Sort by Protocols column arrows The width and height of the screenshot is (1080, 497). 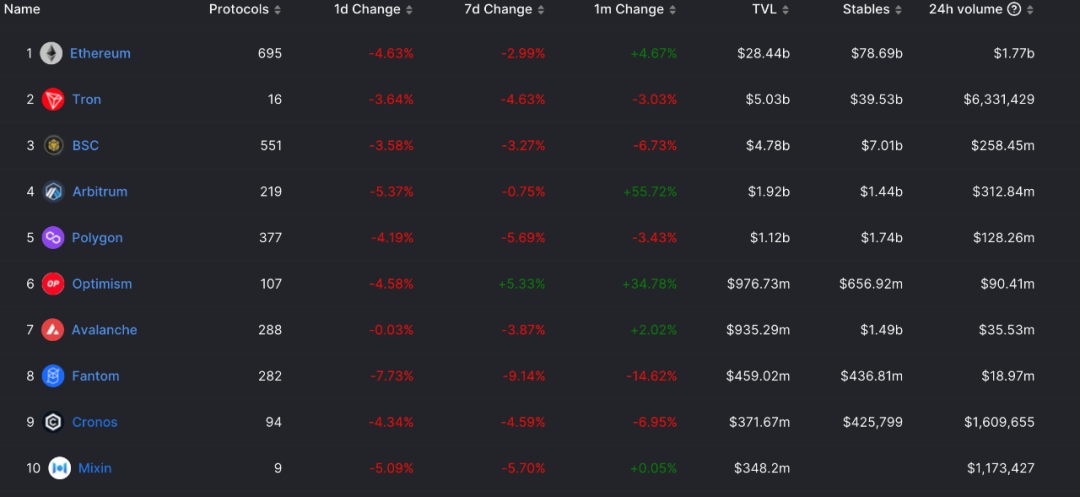277,10
